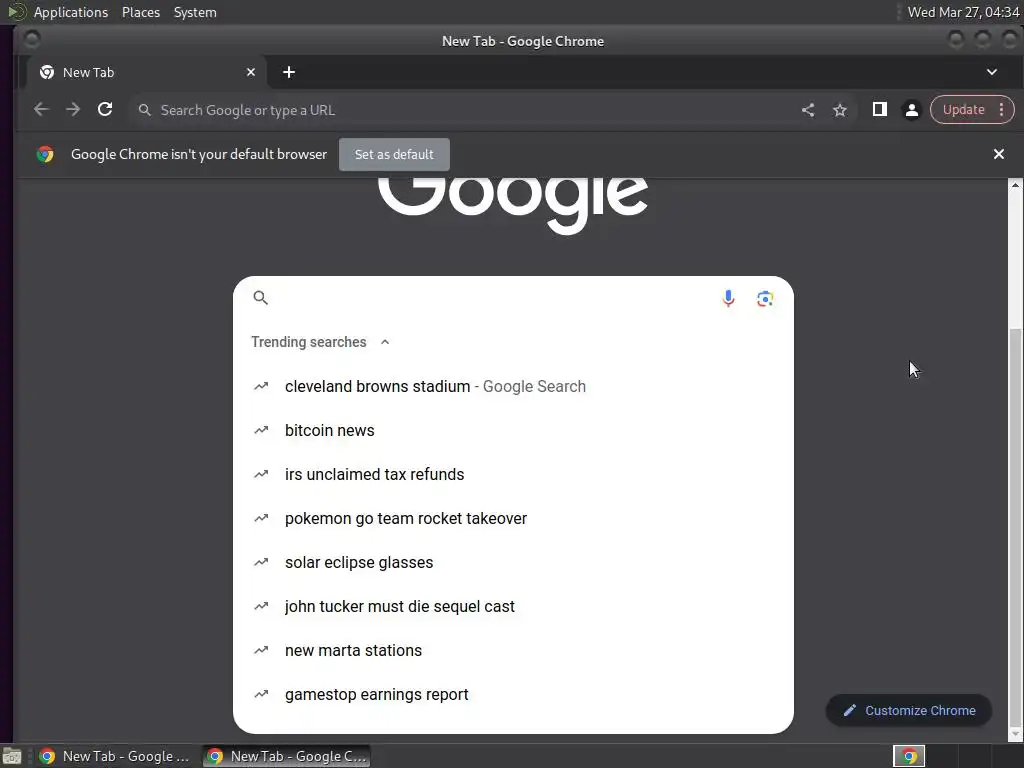Click the MATE logo icon by Applications
The image size is (1024, 768).
tap(16, 12)
